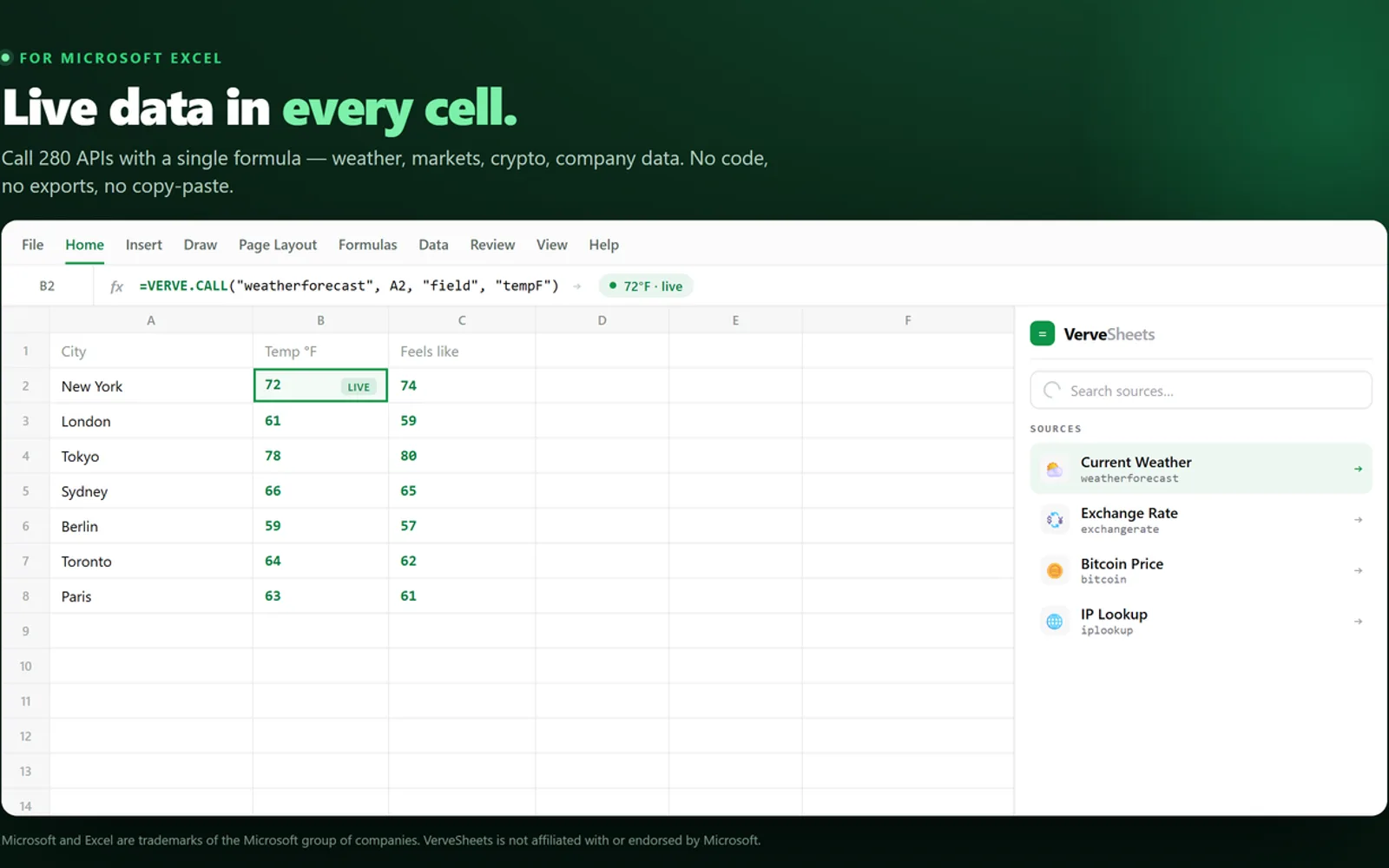Viewport: 1389px width, 868px height.
Task: Open Exchange Rate source via its arrow
Action: pyautogui.click(x=1358, y=520)
